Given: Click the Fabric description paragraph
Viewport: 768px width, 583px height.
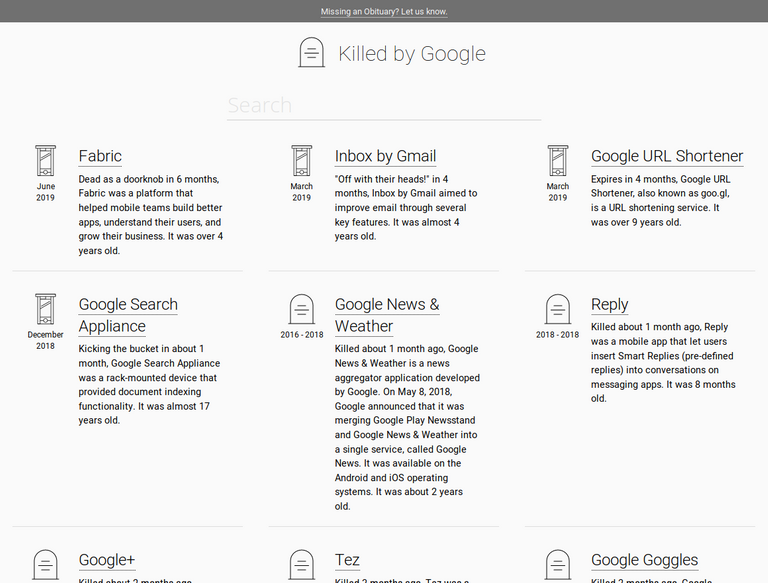Looking at the screenshot, I should point(151,215).
